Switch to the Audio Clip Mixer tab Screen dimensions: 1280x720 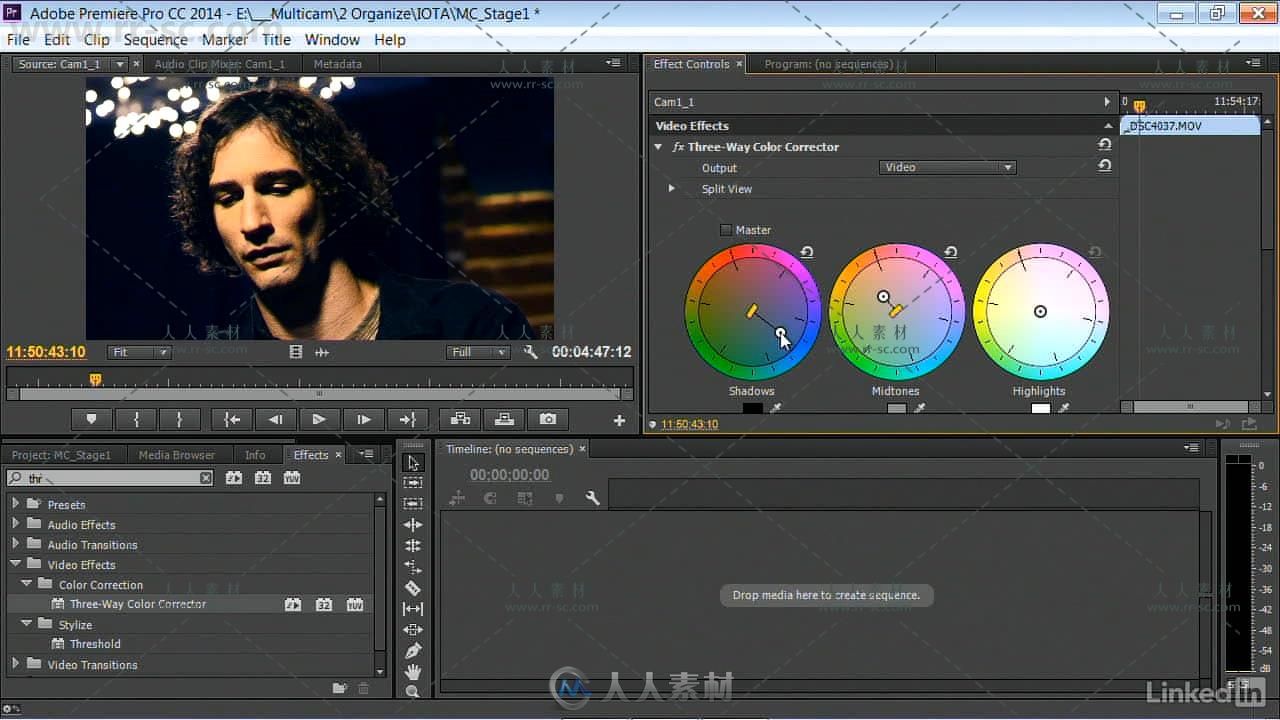click(220, 64)
